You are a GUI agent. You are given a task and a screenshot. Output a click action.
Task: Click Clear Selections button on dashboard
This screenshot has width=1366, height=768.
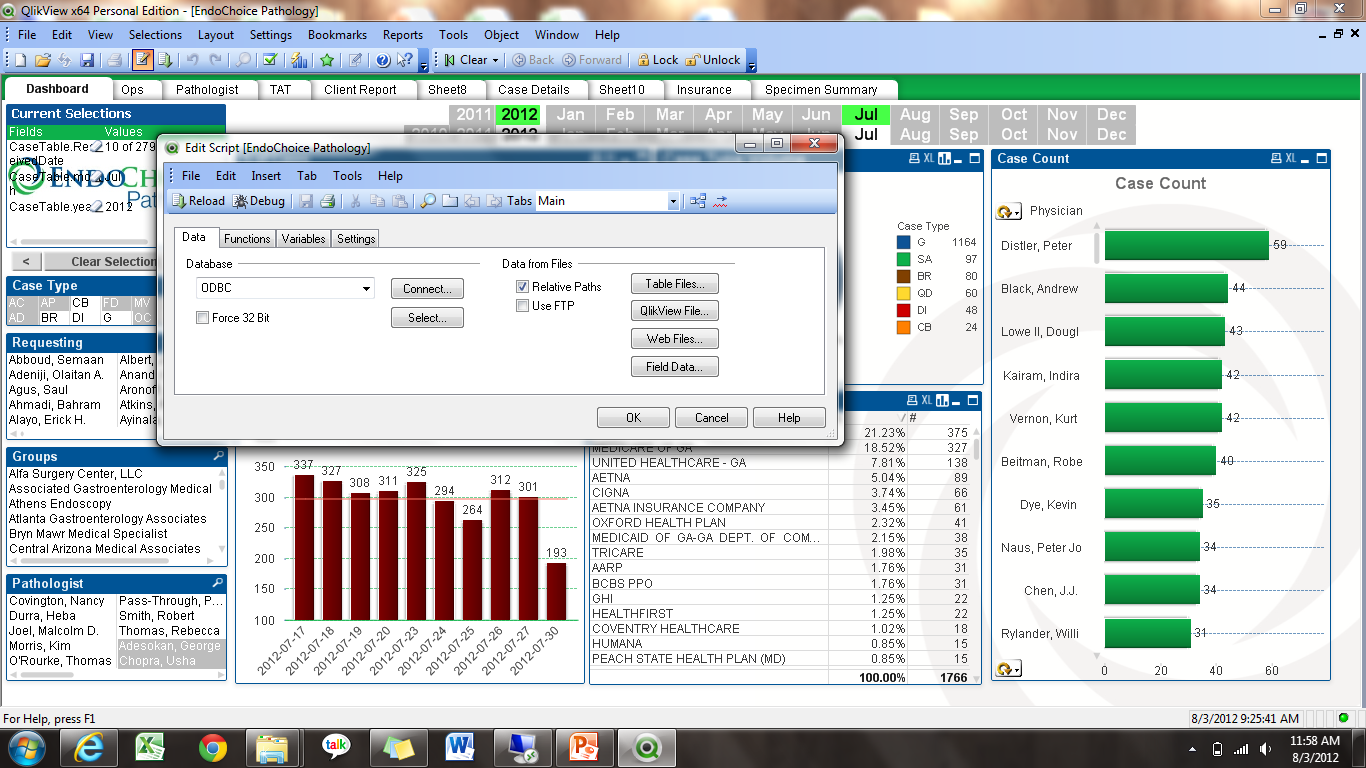(101, 261)
